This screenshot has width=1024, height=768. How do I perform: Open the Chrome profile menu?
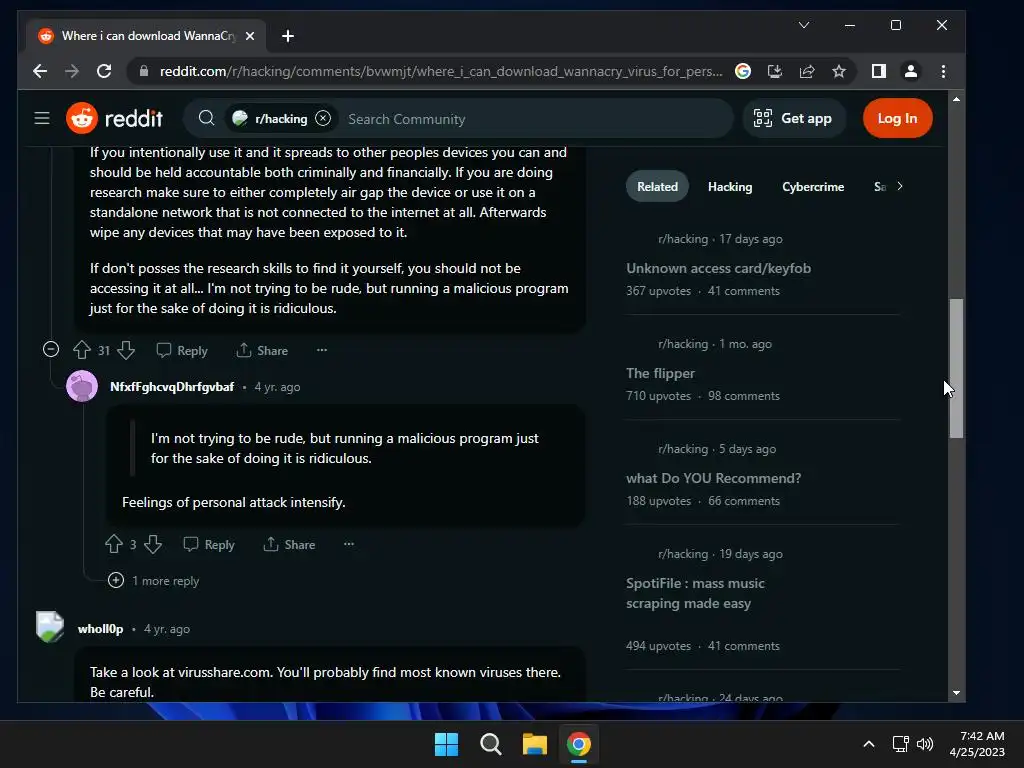pos(911,71)
